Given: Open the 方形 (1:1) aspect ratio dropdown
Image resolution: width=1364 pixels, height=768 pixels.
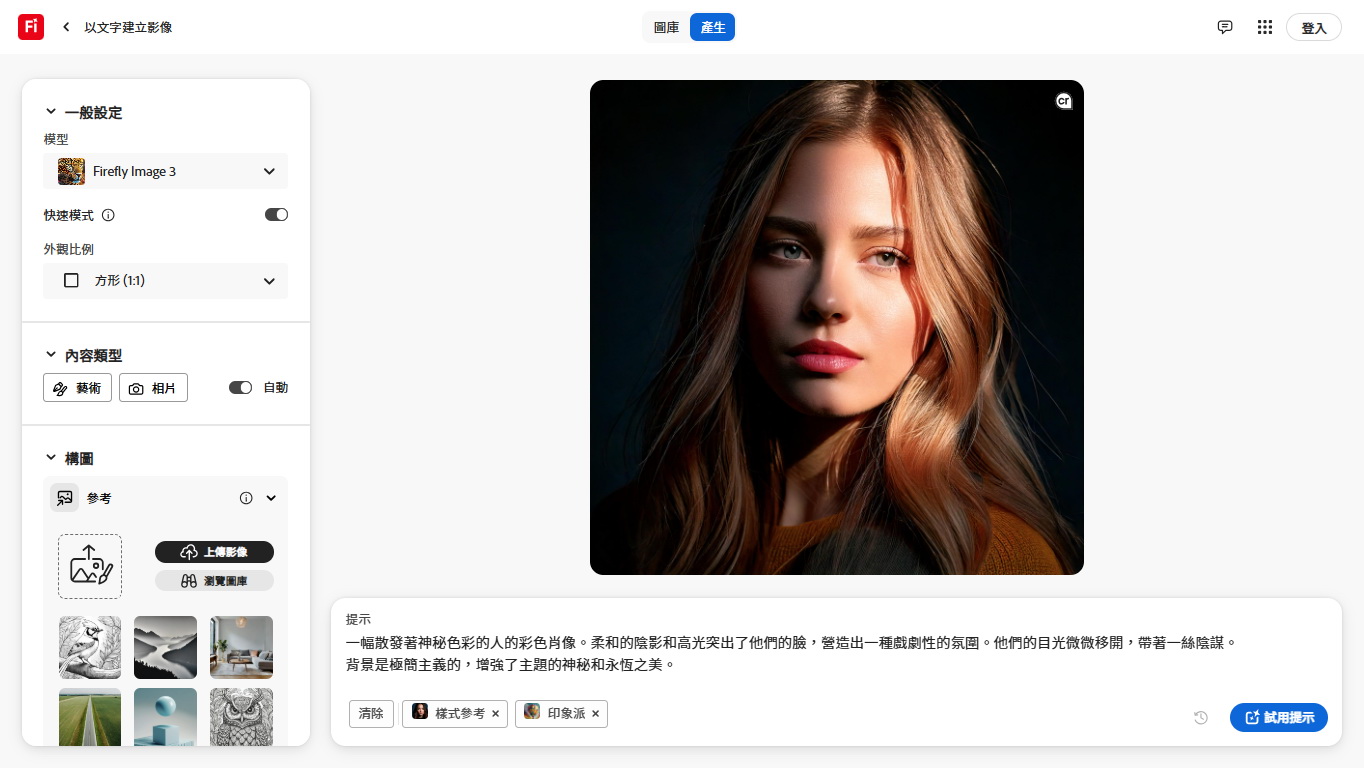Looking at the screenshot, I should [x=165, y=281].
